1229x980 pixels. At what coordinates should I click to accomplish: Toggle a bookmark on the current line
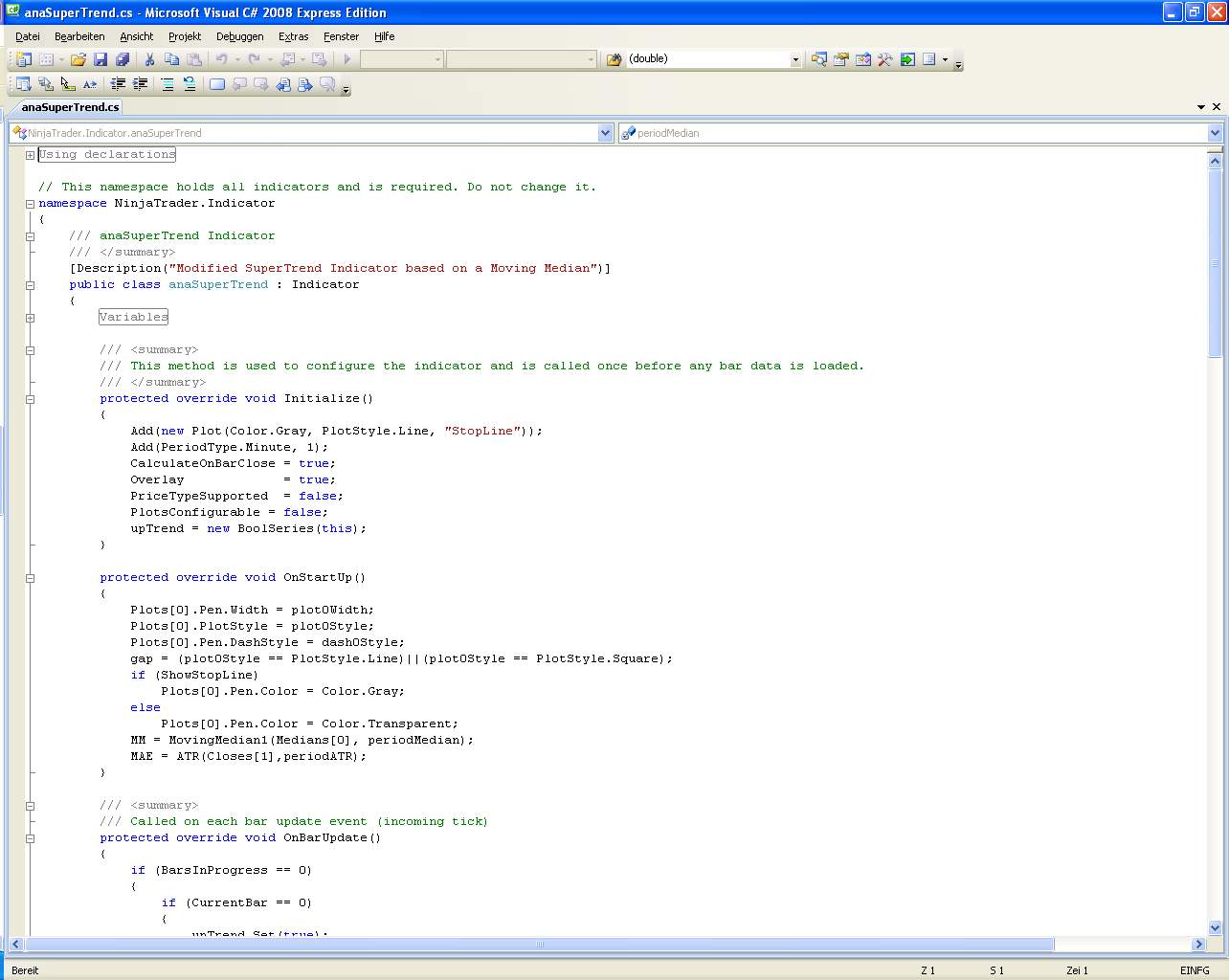point(217,84)
